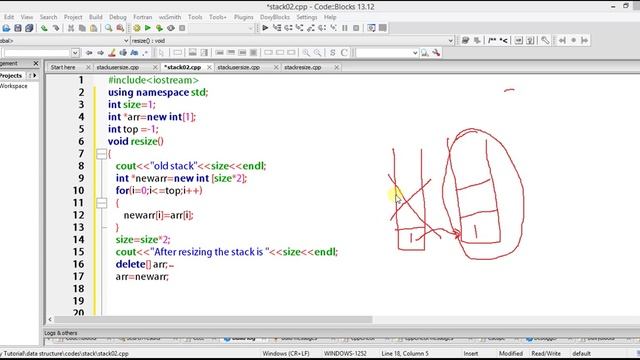Open the Help menu
This screenshot has width=640, height=360.
330,17
